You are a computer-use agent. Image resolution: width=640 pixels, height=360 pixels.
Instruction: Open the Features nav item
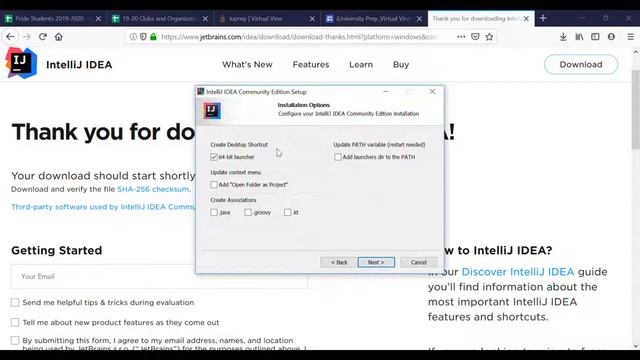click(x=311, y=64)
